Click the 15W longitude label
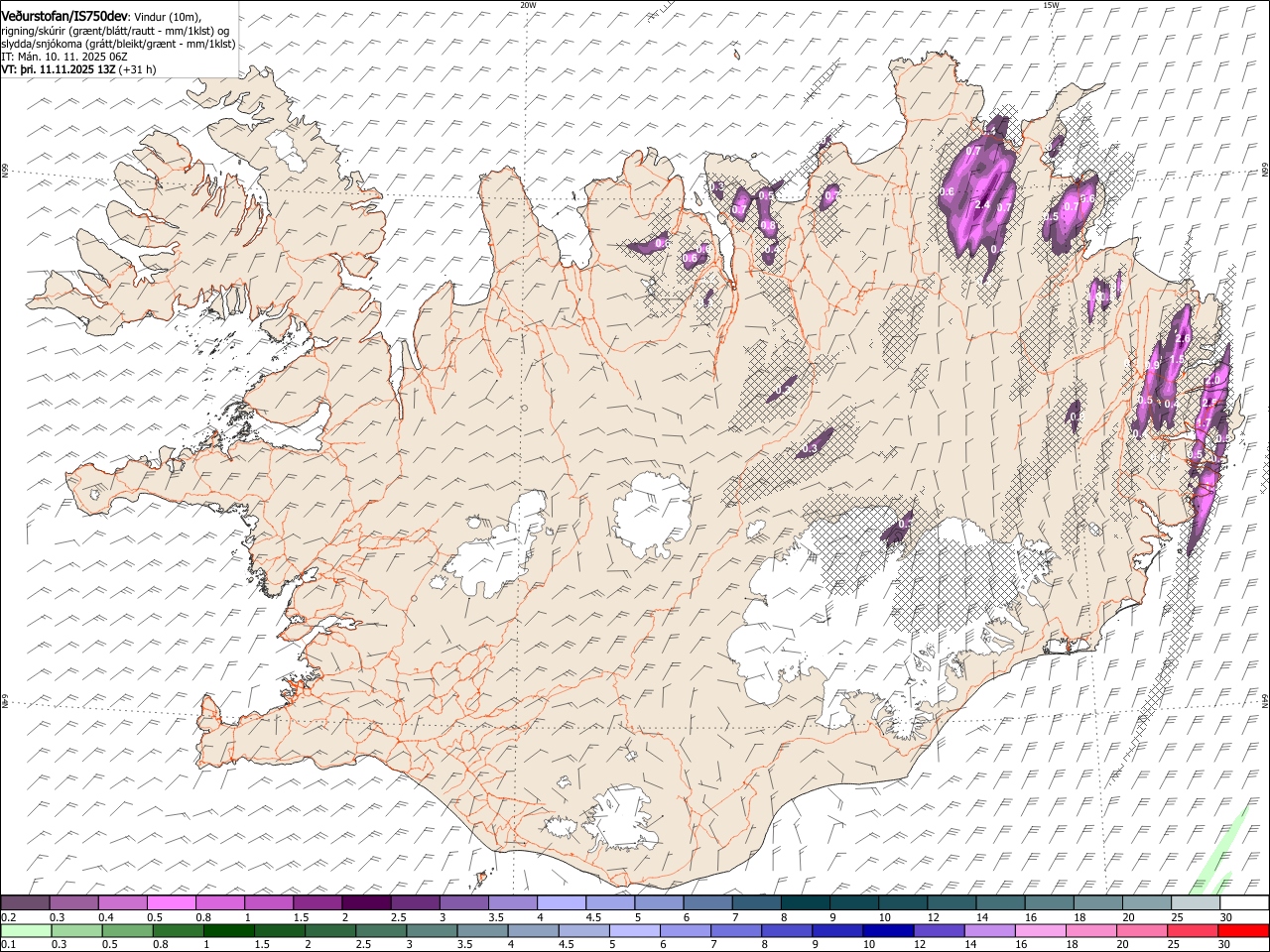This screenshot has height=952, width=1270. [x=1051, y=5]
